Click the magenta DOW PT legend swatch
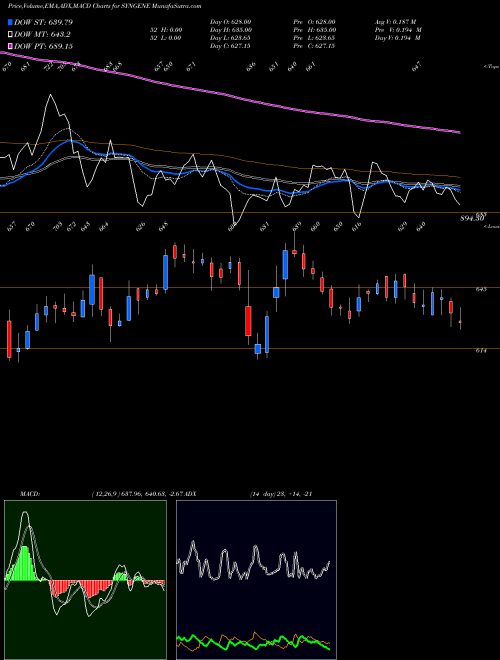The image size is (500, 660). click(x=11, y=46)
